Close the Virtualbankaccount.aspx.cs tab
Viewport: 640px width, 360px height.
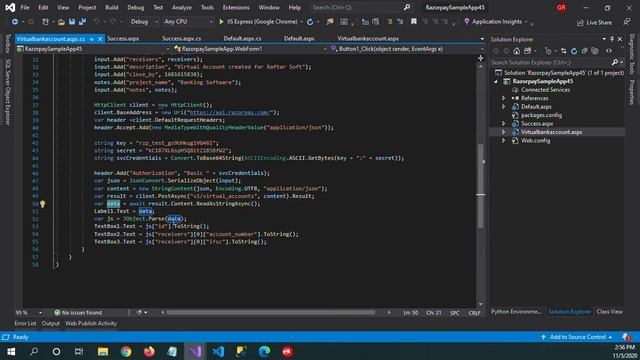click(100, 39)
